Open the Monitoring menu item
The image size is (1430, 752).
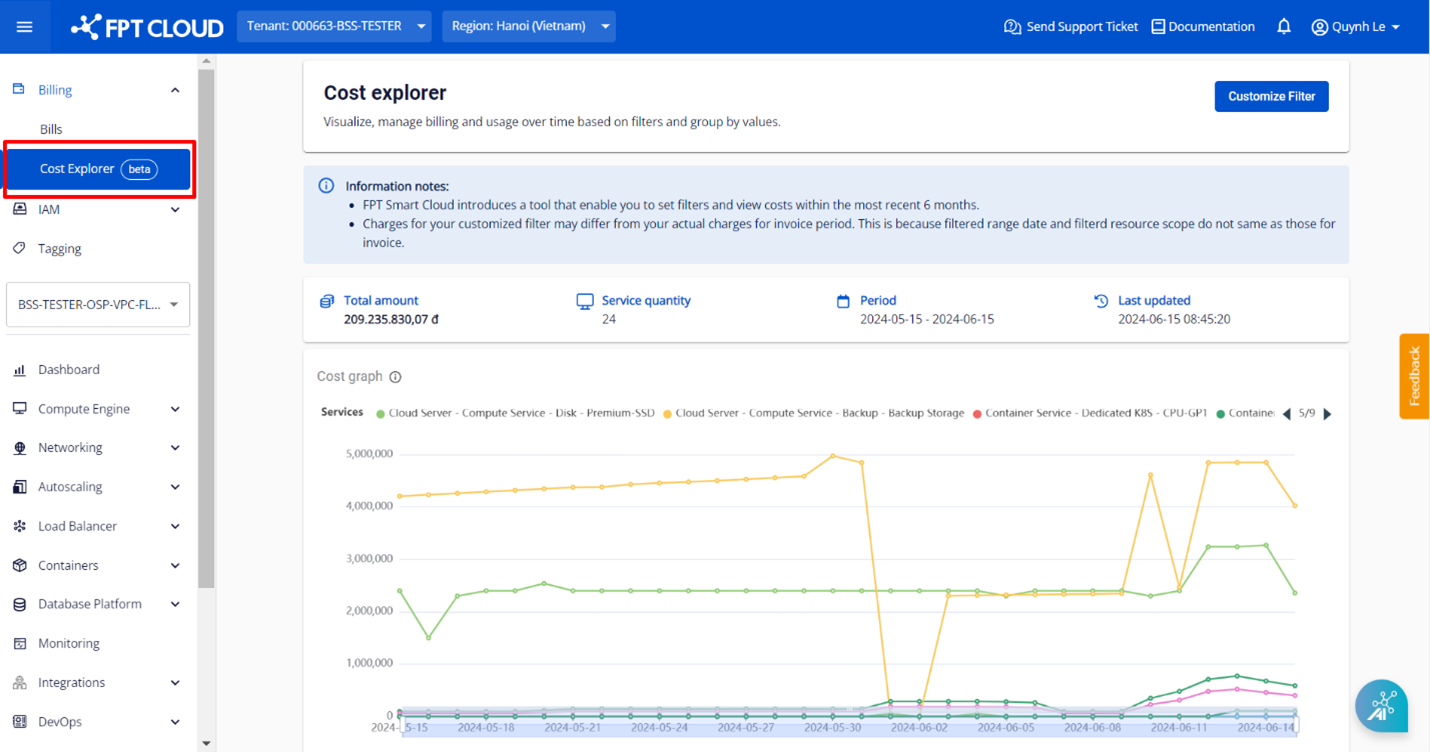(x=69, y=643)
